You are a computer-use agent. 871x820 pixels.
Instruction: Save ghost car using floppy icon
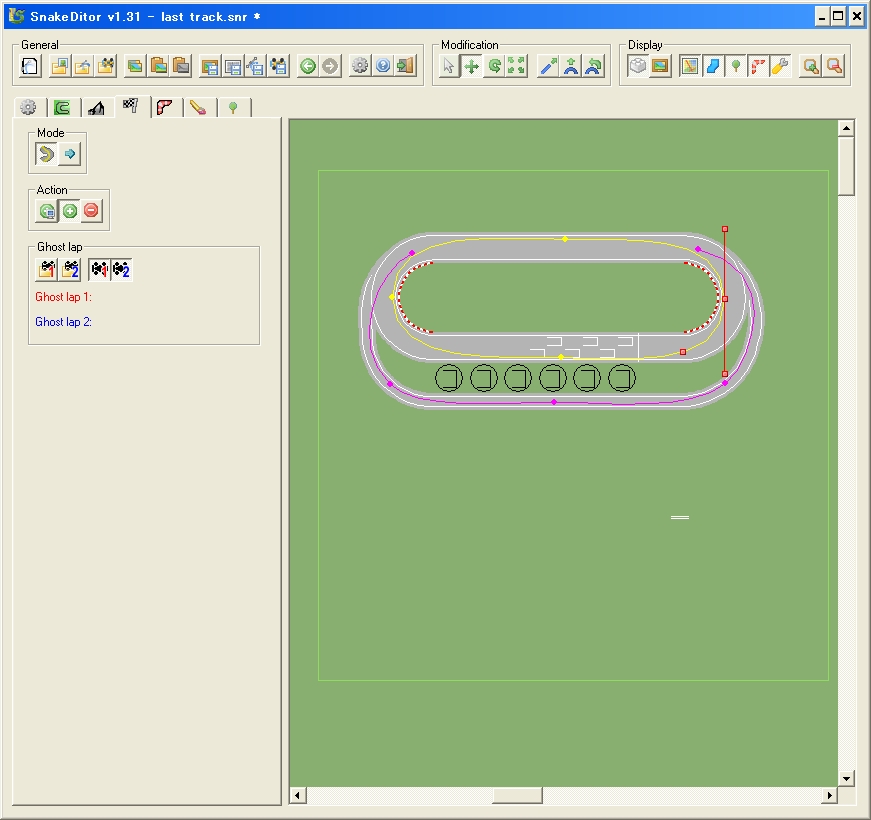coord(278,66)
